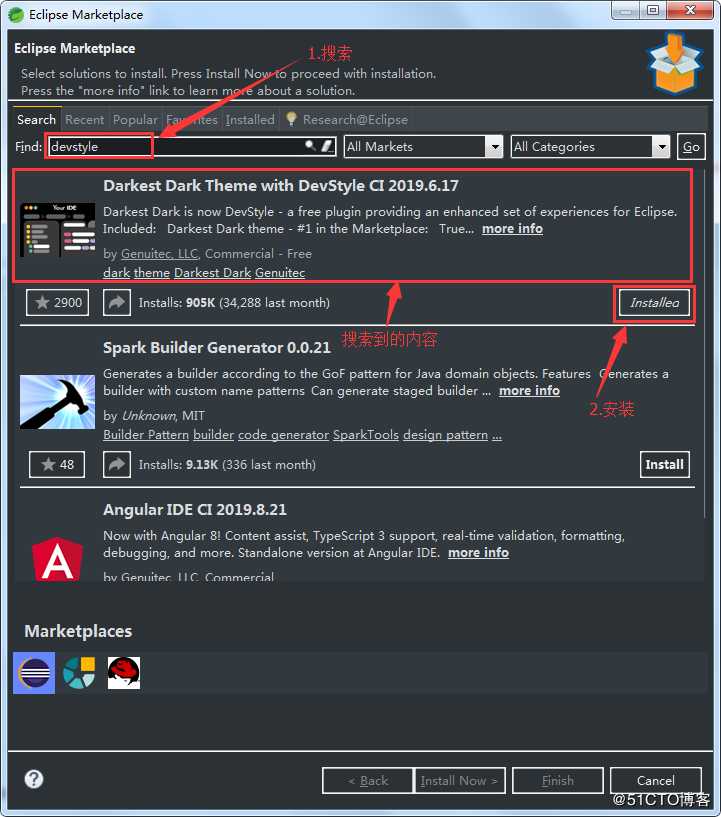
Task: Open the All Categories dropdown
Action: click(590, 146)
